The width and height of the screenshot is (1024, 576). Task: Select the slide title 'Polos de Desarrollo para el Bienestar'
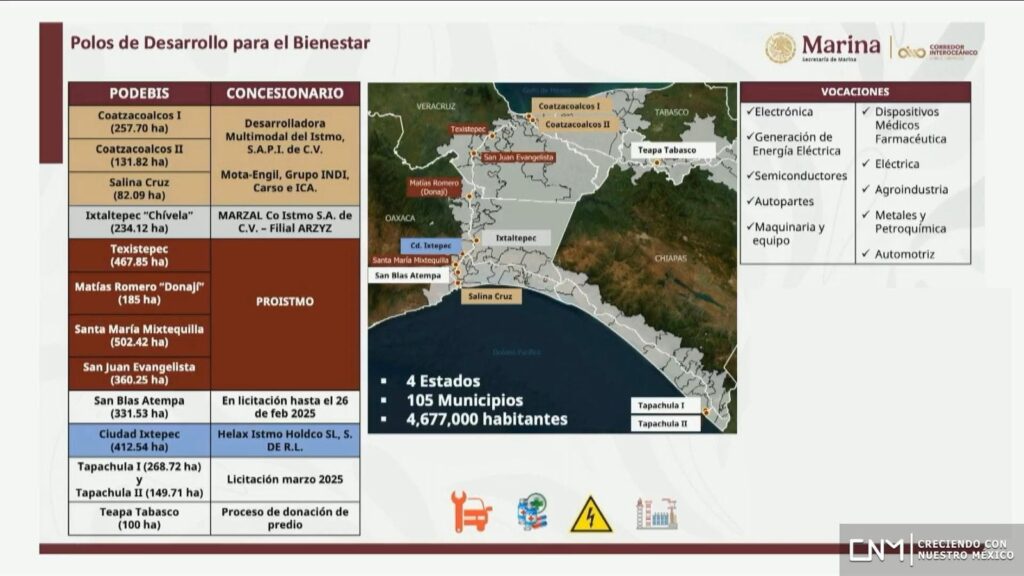click(220, 43)
